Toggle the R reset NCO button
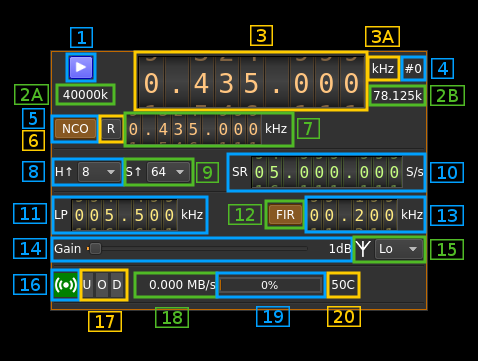The image size is (478, 361). pos(111,129)
